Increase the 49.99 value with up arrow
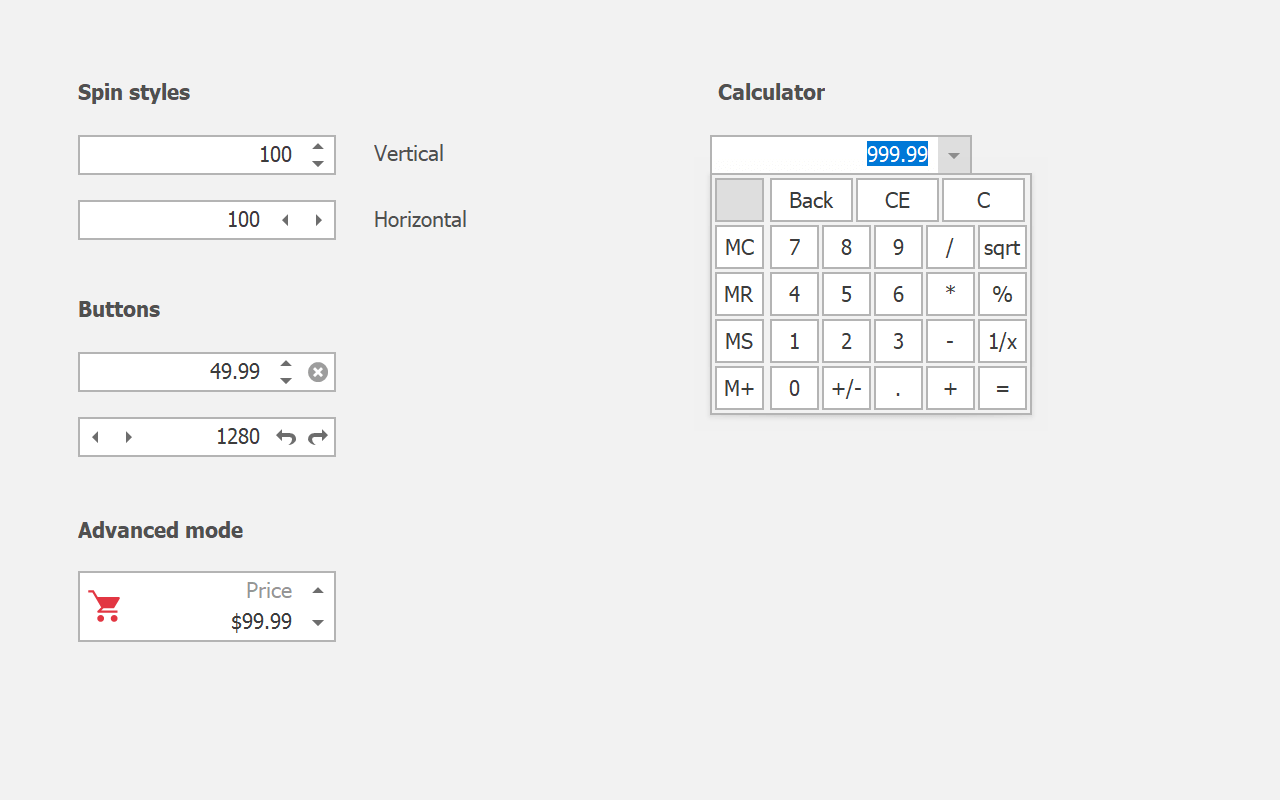 pyautogui.click(x=286, y=364)
